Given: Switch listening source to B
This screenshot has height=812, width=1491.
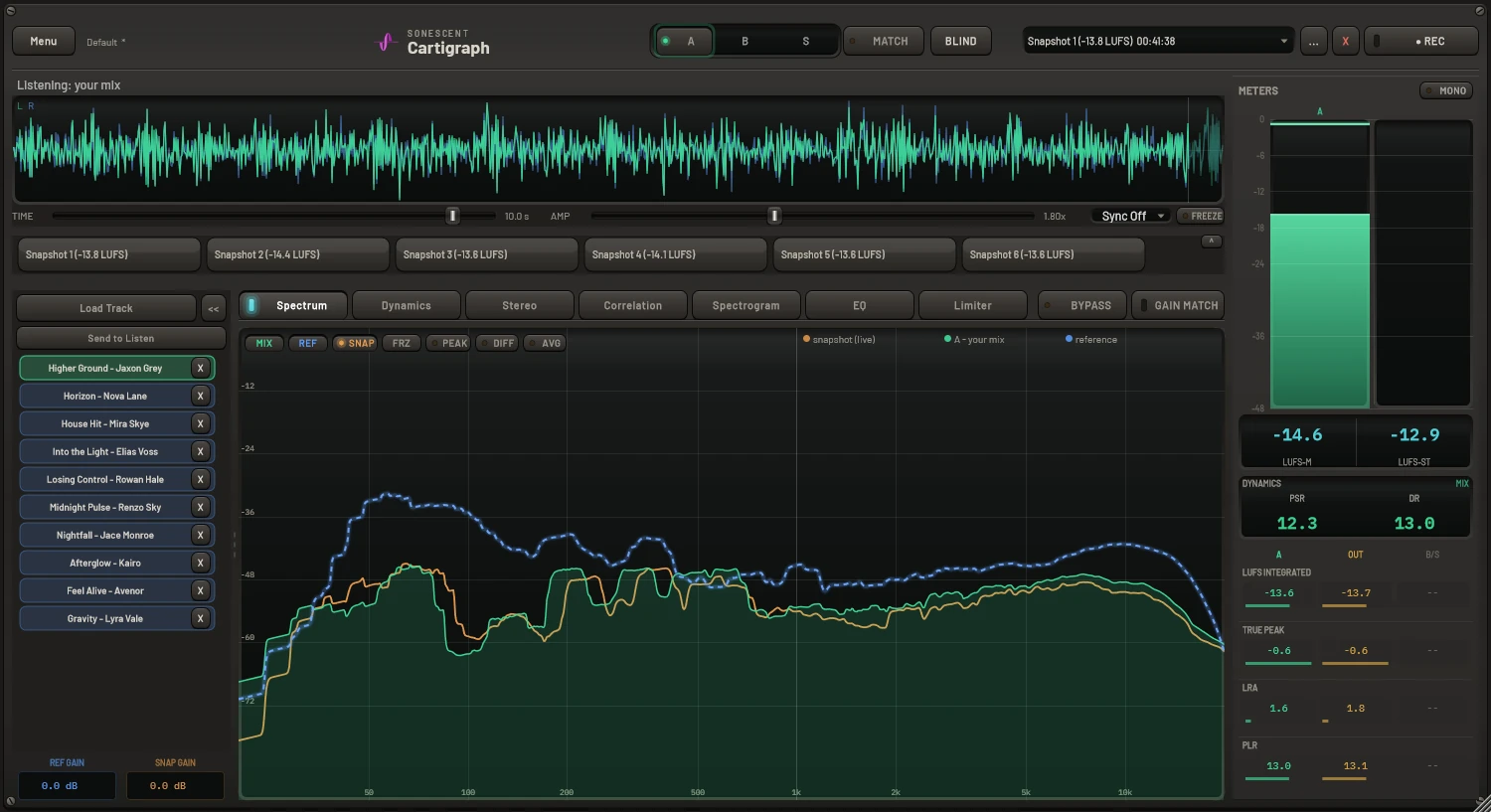Looking at the screenshot, I should [x=745, y=41].
